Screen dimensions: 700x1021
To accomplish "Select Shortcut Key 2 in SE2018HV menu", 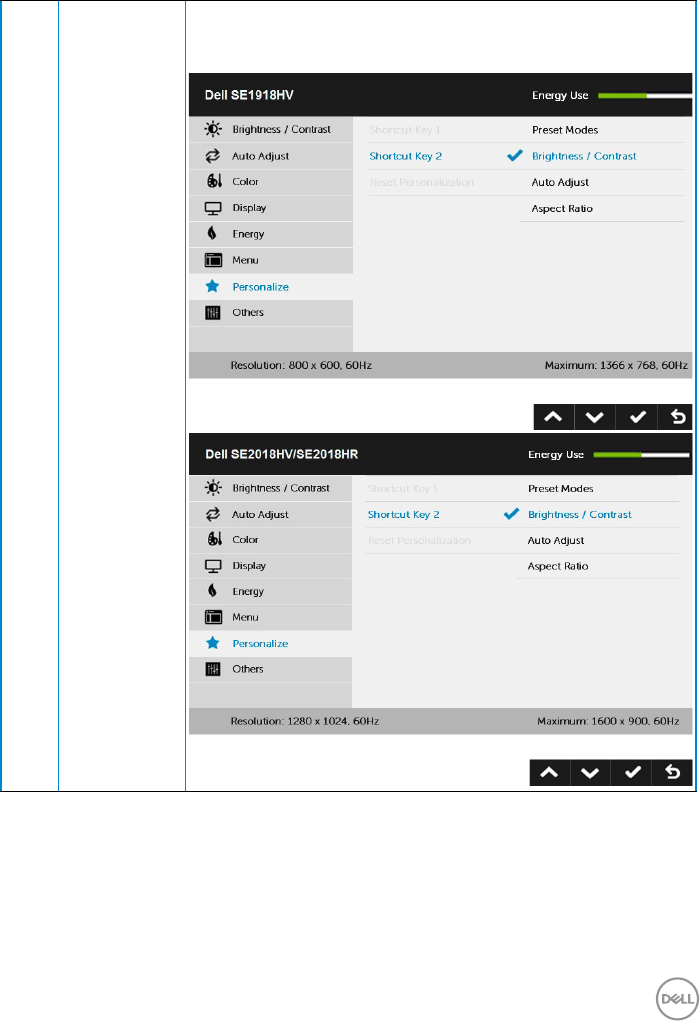I will 404,514.
